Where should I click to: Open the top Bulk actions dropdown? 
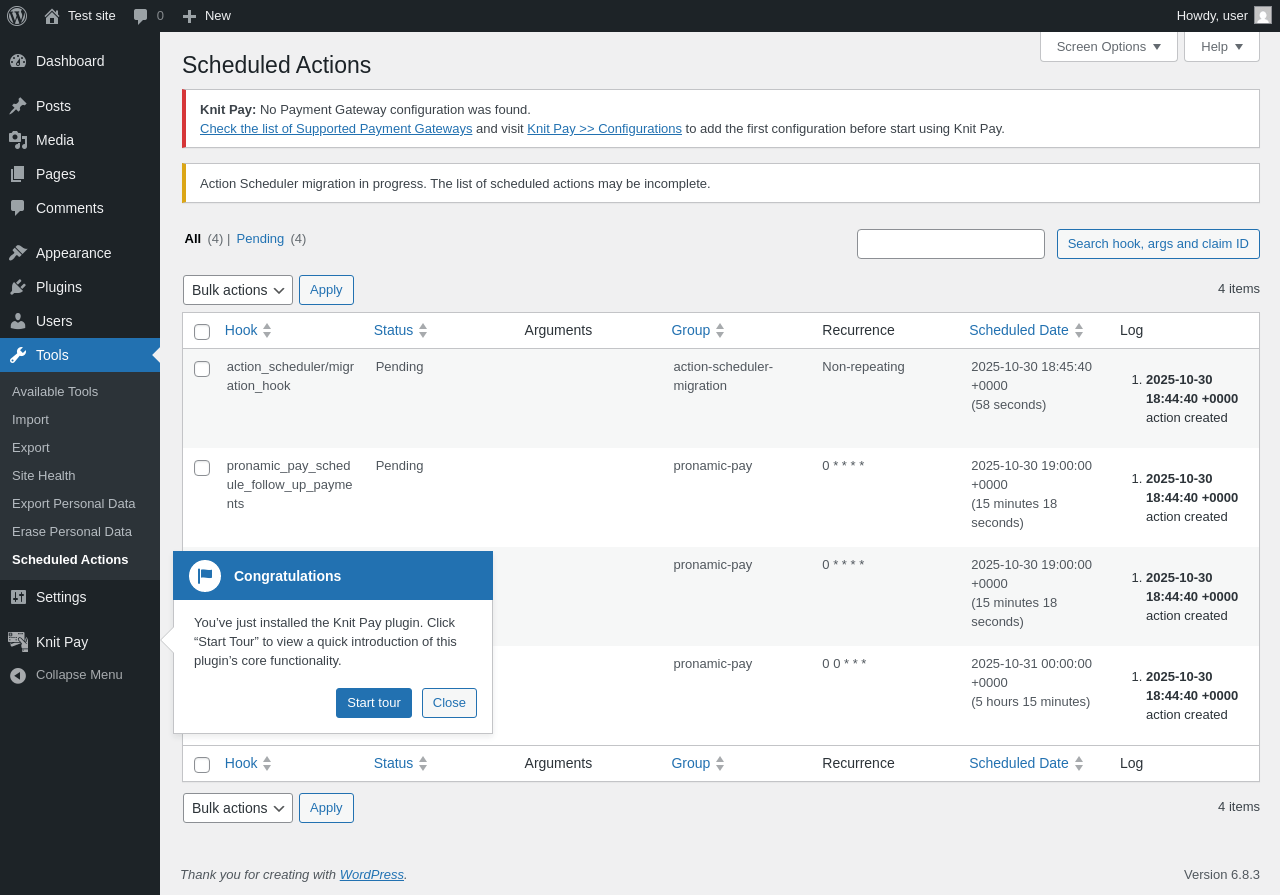[x=238, y=290]
